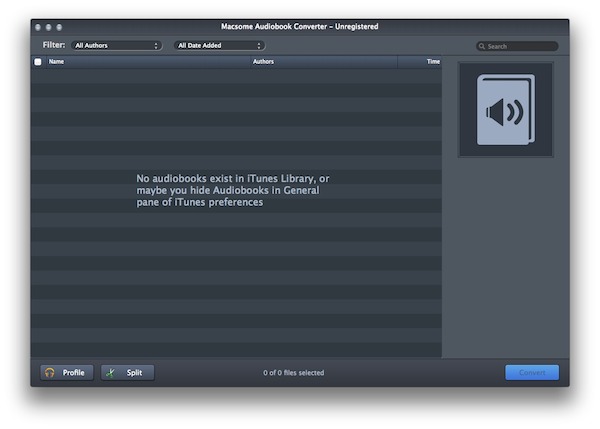Image resolution: width=600 pixels, height=429 pixels.
Task: Click the Filter: label
Action: pyautogui.click(x=54, y=45)
